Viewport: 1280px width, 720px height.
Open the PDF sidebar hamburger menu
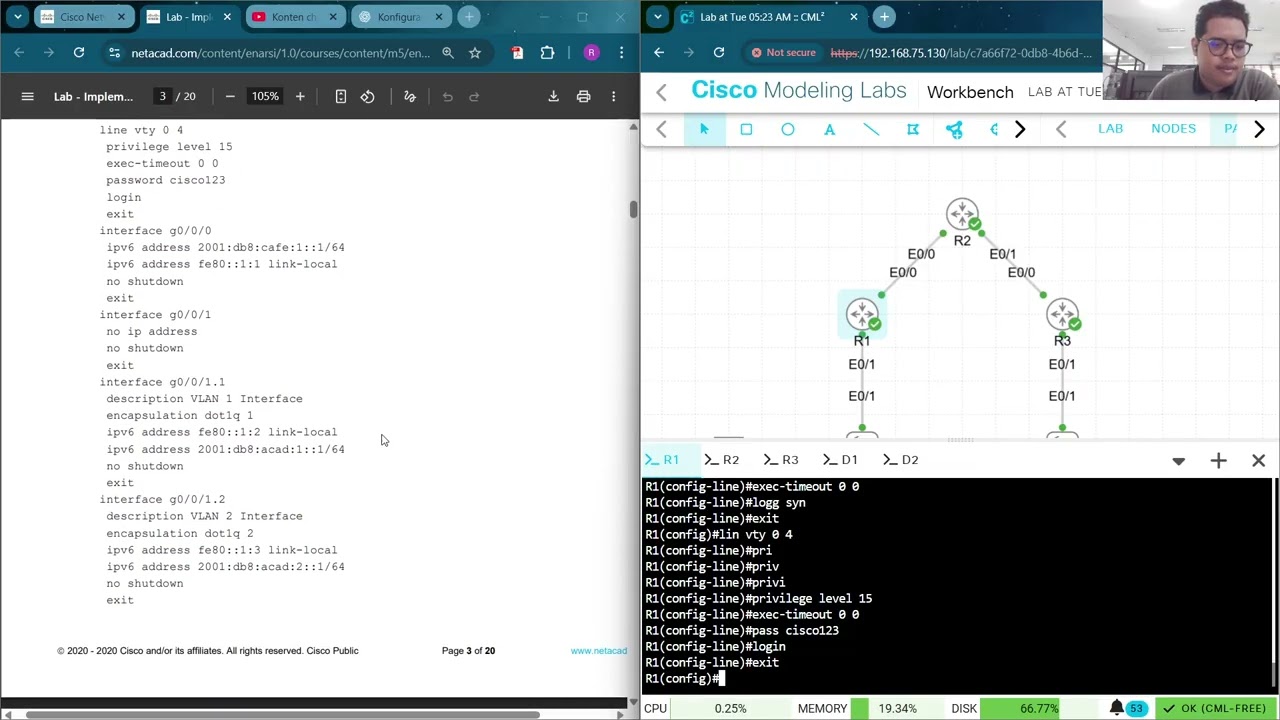coord(27,97)
